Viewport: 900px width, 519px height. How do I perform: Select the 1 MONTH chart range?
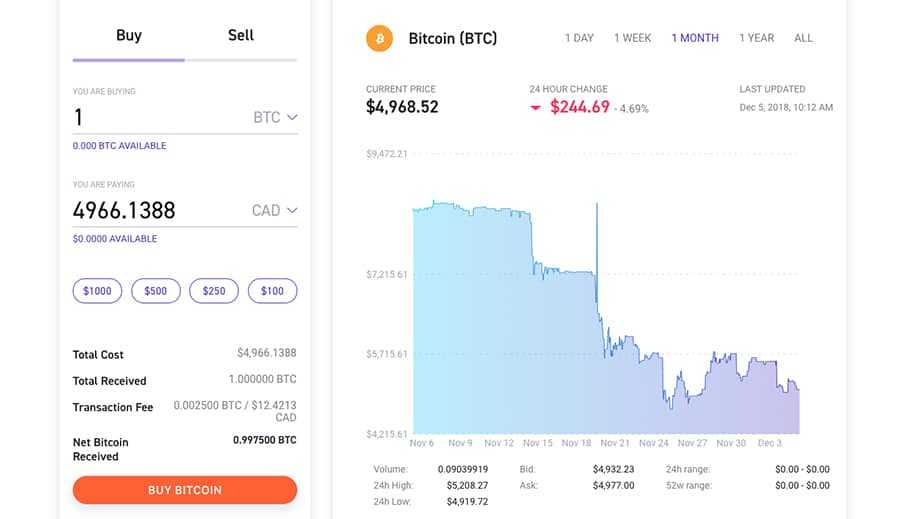pyautogui.click(x=695, y=38)
